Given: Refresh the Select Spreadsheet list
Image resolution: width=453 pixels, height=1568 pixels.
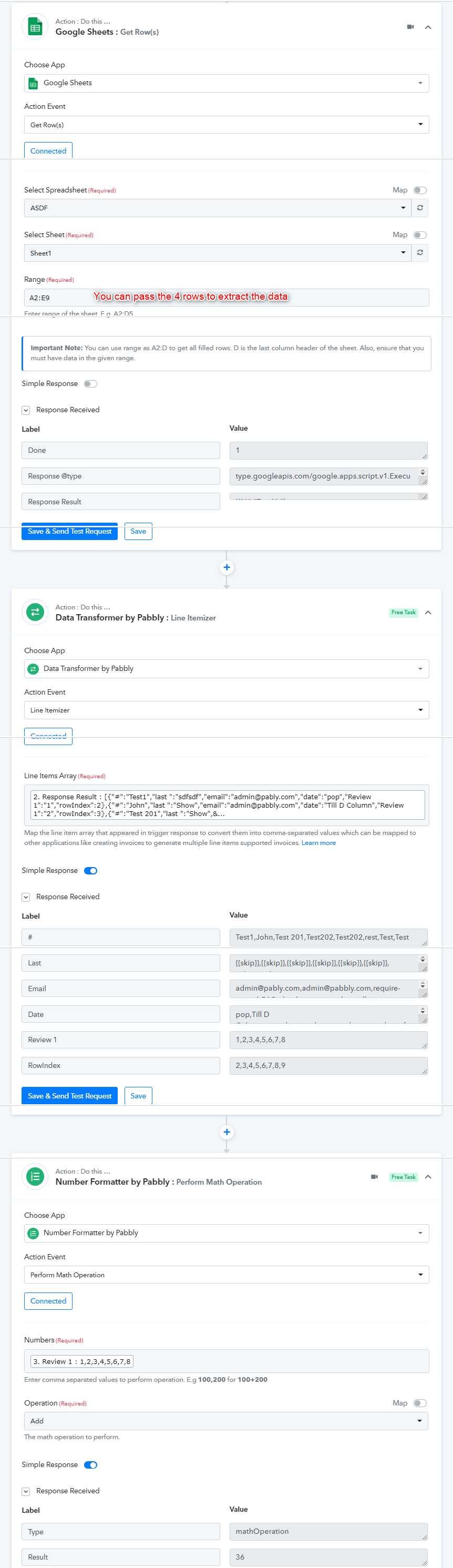Looking at the screenshot, I should (x=419, y=208).
